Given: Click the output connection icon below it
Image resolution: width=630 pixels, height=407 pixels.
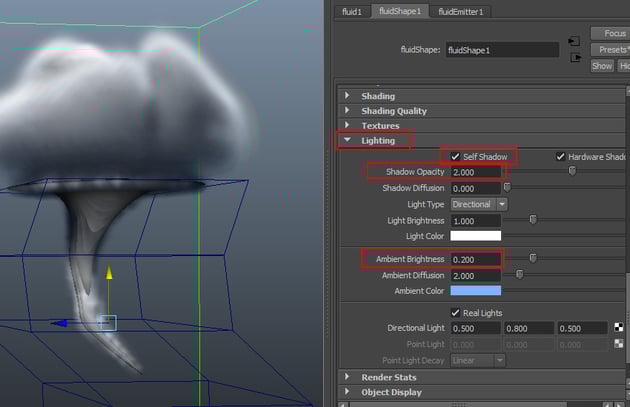Looking at the screenshot, I should pyautogui.click(x=574, y=58).
